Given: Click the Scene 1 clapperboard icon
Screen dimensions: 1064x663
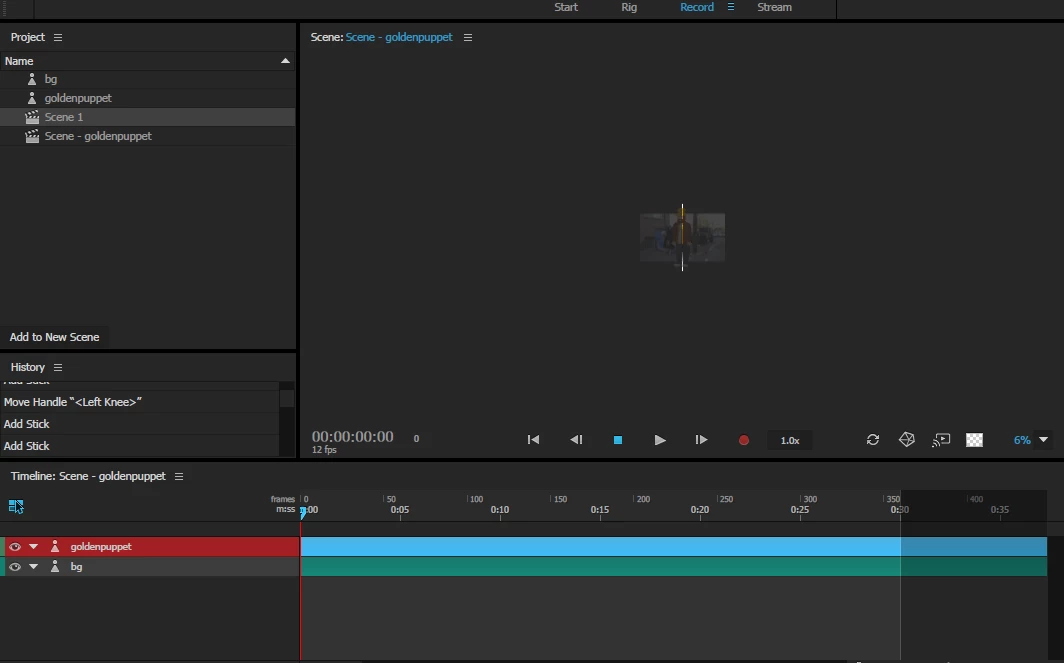Looking at the screenshot, I should [32, 117].
